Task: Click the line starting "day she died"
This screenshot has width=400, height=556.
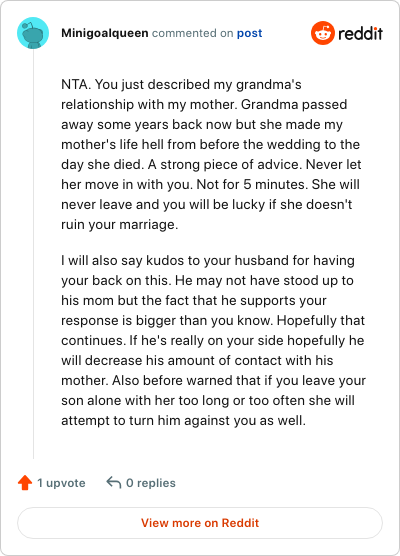Action: pyautogui.click(x=211, y=165)
